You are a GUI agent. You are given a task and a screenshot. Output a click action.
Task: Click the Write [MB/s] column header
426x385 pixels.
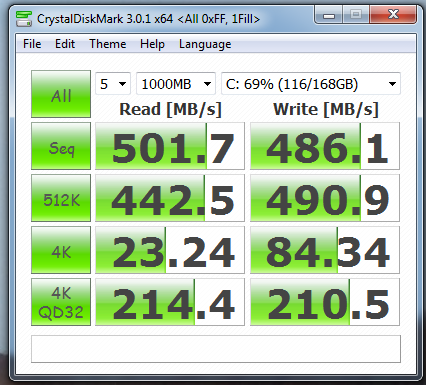(326, 109)
